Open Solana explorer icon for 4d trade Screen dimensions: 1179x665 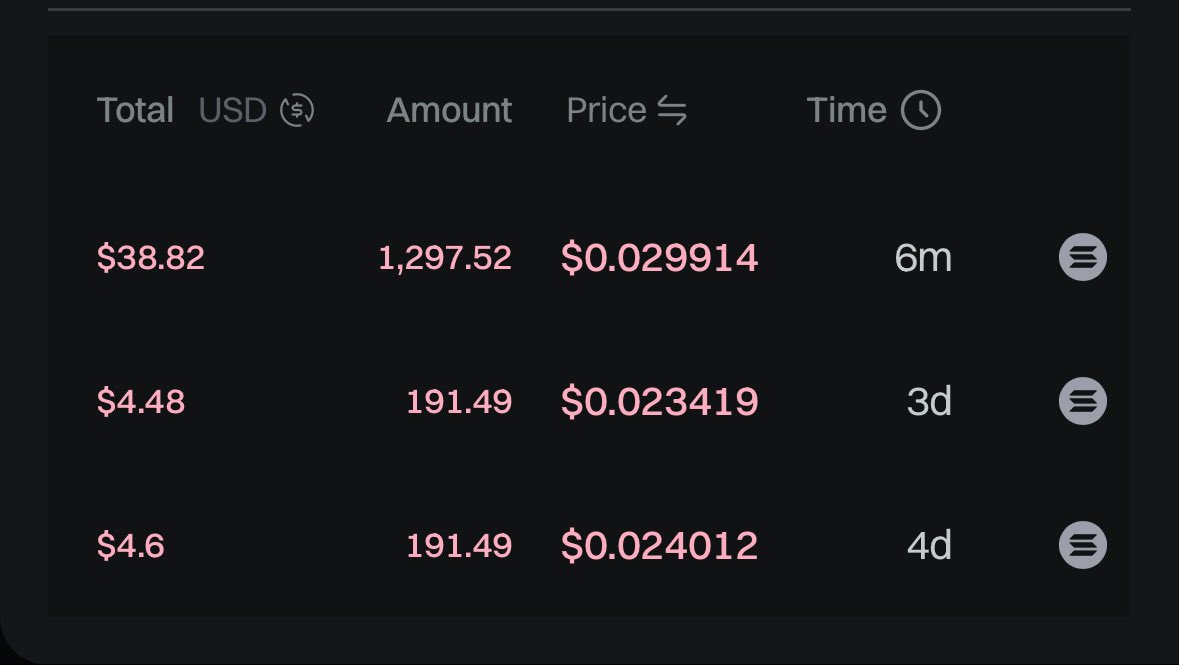point(1083,545)
